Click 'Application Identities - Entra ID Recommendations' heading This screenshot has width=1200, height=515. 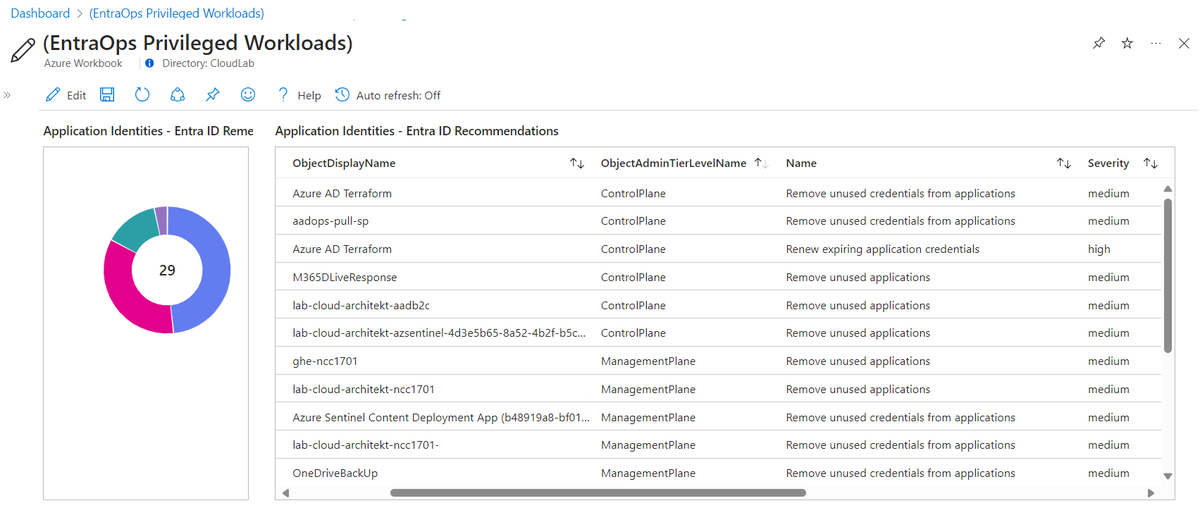click(x=416, y=131)
